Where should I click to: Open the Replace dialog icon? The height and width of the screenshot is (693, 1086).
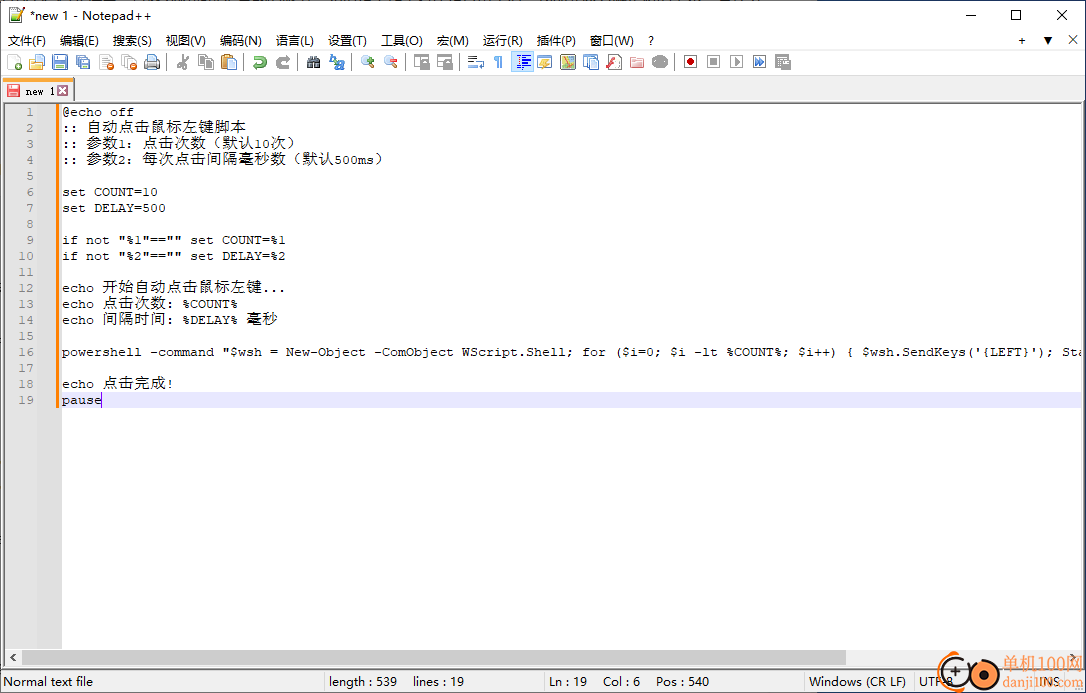(337, 62)
